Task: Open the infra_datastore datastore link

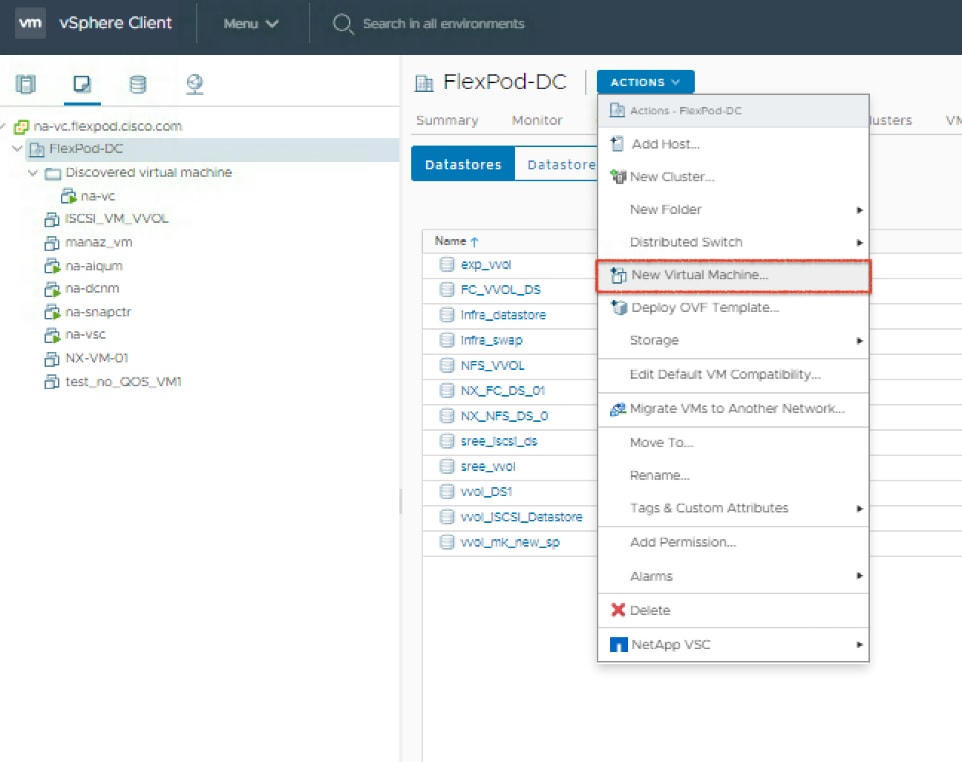Action: click(x=503, y=315)
